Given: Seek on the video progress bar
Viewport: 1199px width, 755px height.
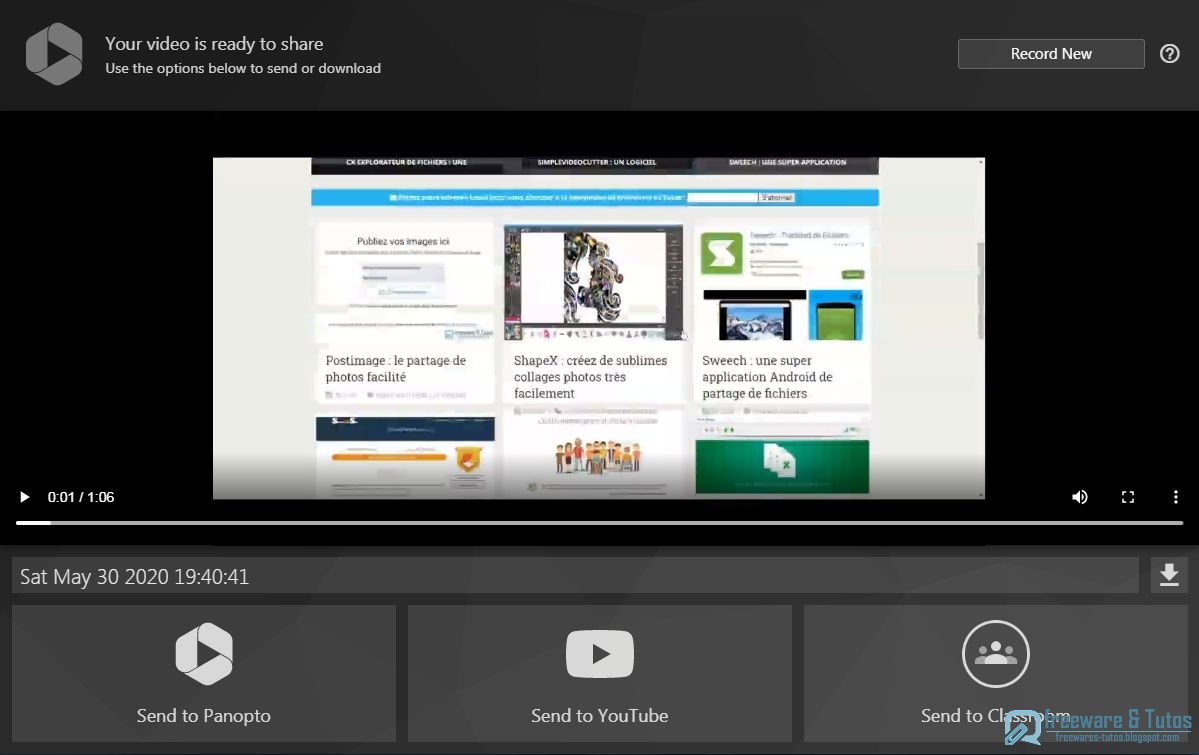Looking at the screenshot, I should point(600,523).
